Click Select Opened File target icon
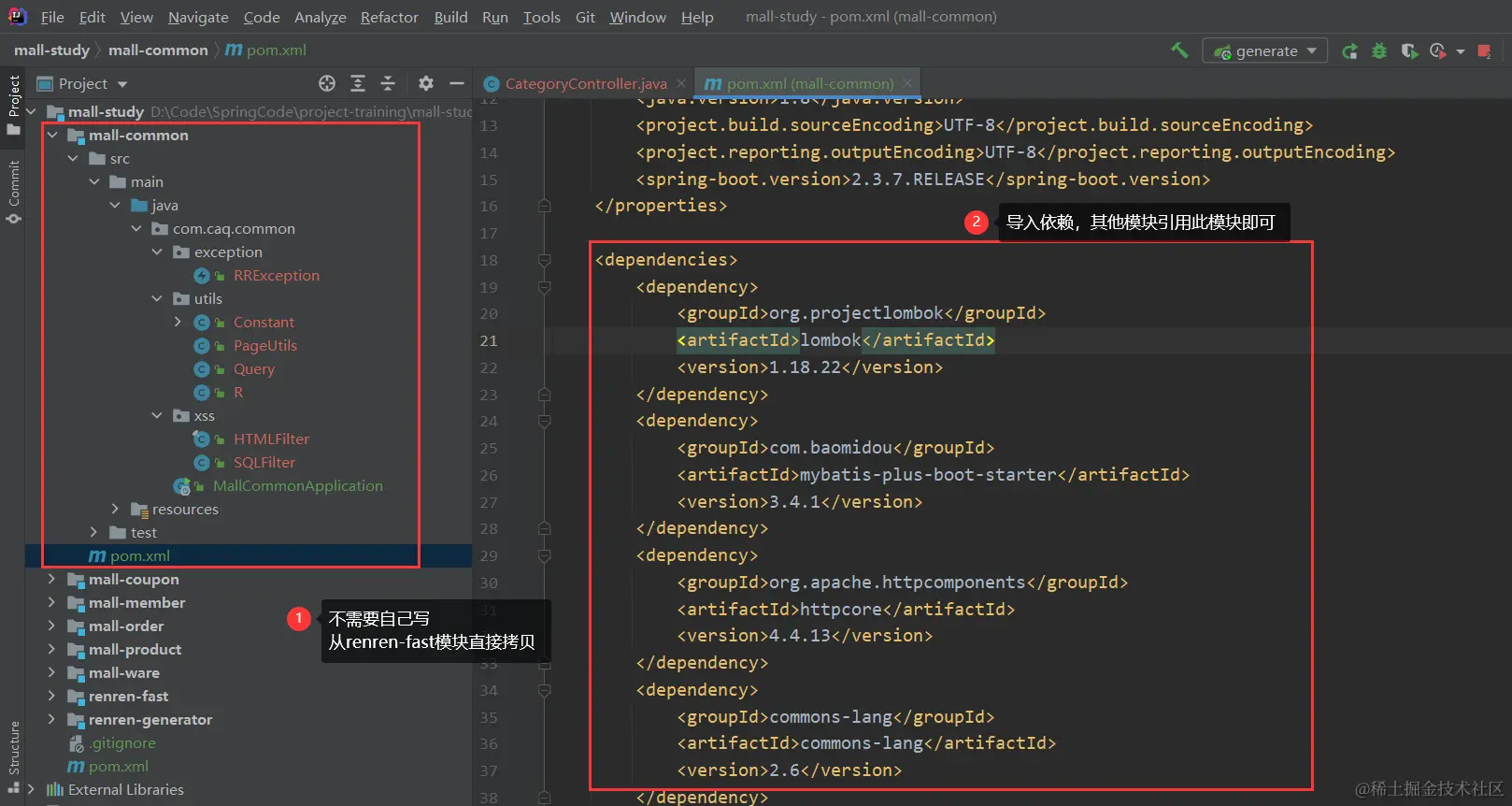The width and height of the screenshot is (1512, 806). coord(327,83)
